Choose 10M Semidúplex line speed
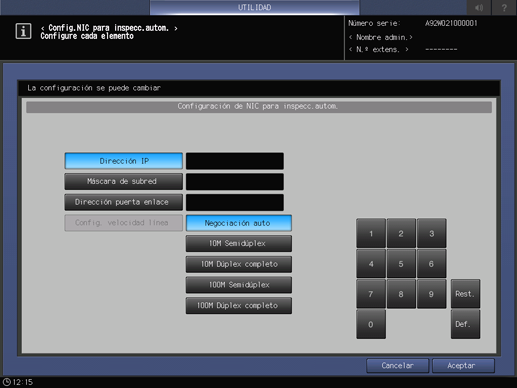Screen dimensions: 517x388 tap(239, 244)
